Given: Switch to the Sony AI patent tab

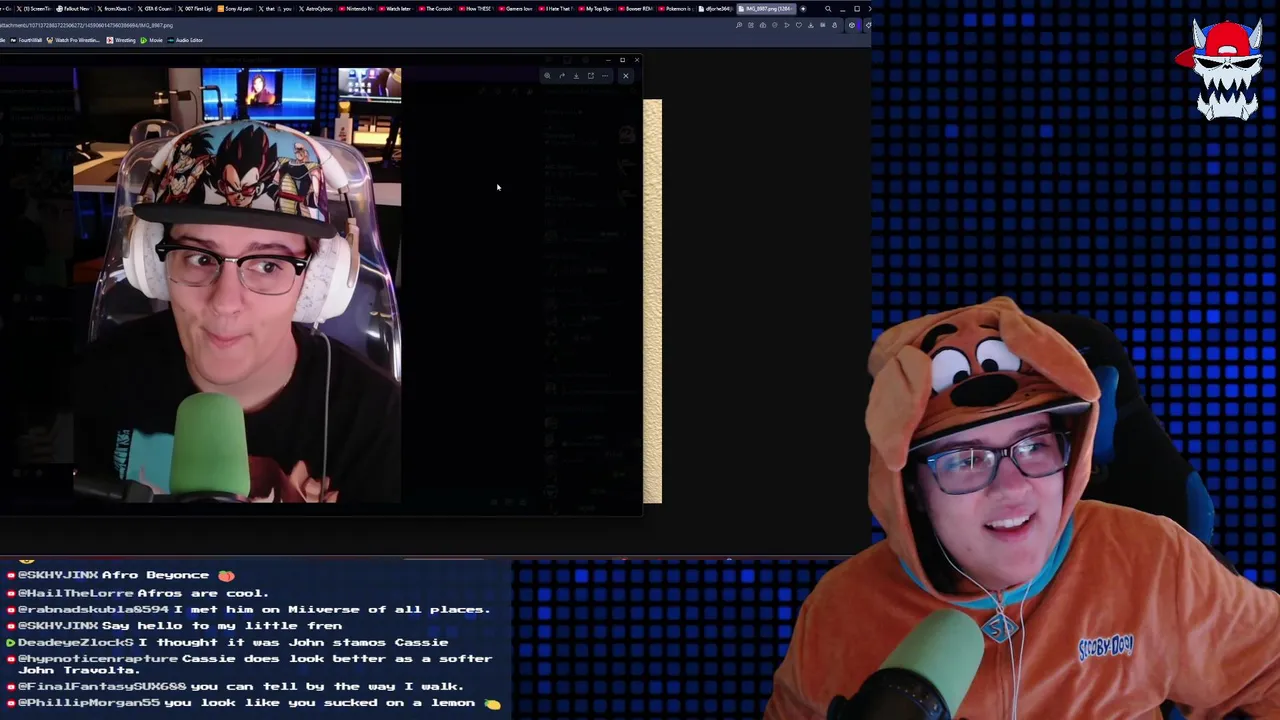Looking at the screenshot, I should click(x=235, y=9).
